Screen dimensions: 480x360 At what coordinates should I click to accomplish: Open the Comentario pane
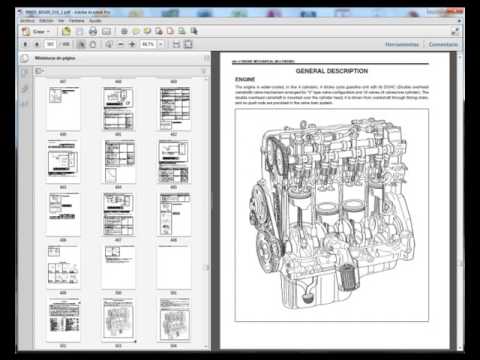(x=443, y=44)
